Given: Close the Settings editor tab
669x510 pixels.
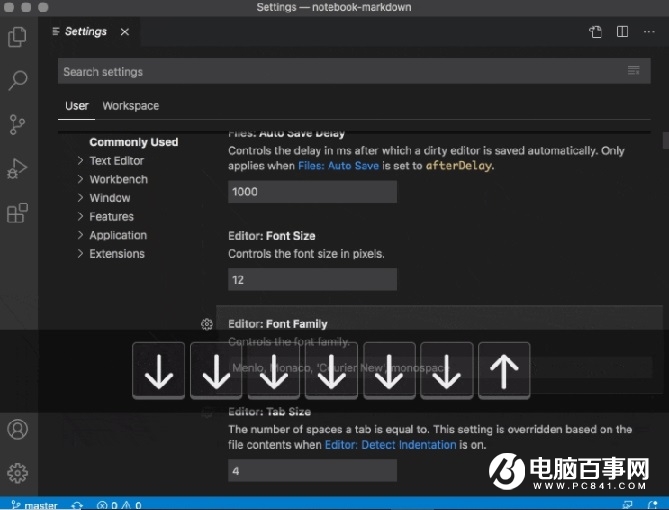Looking at the screenshot, I should tap(125, 32).
